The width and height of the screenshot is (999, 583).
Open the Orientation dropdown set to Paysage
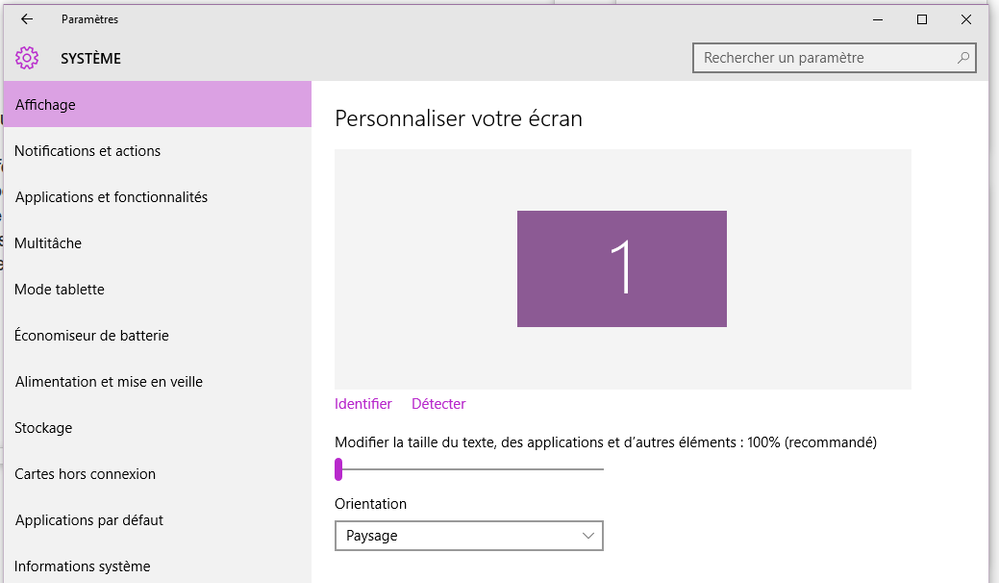468,536
